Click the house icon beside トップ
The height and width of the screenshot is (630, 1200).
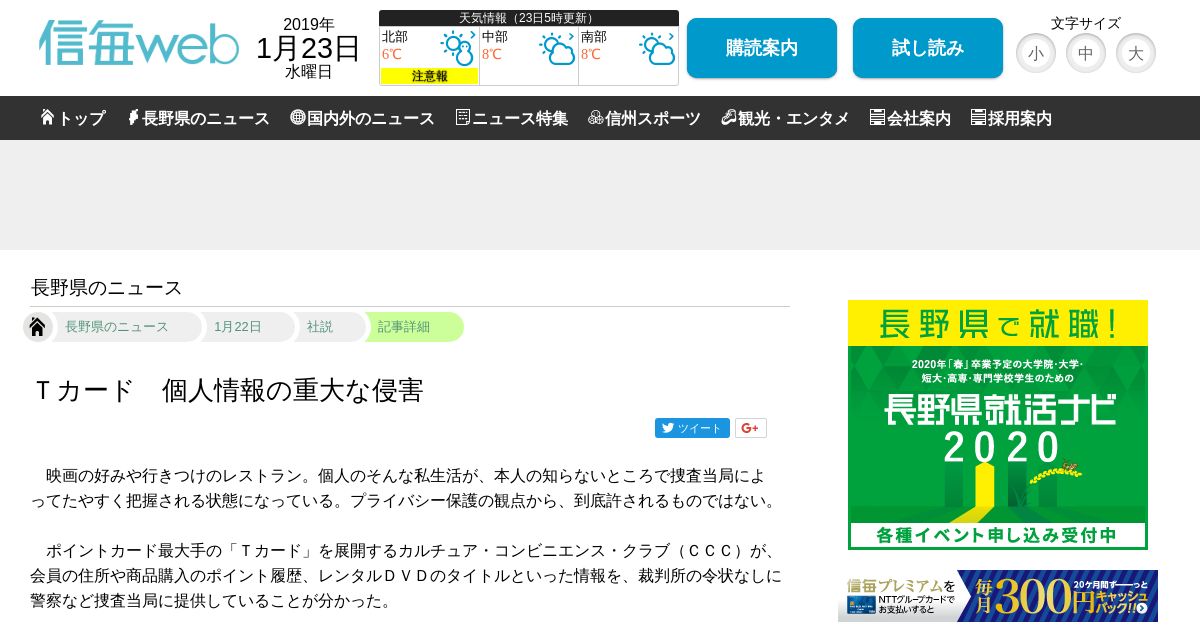tap(47, 117)
